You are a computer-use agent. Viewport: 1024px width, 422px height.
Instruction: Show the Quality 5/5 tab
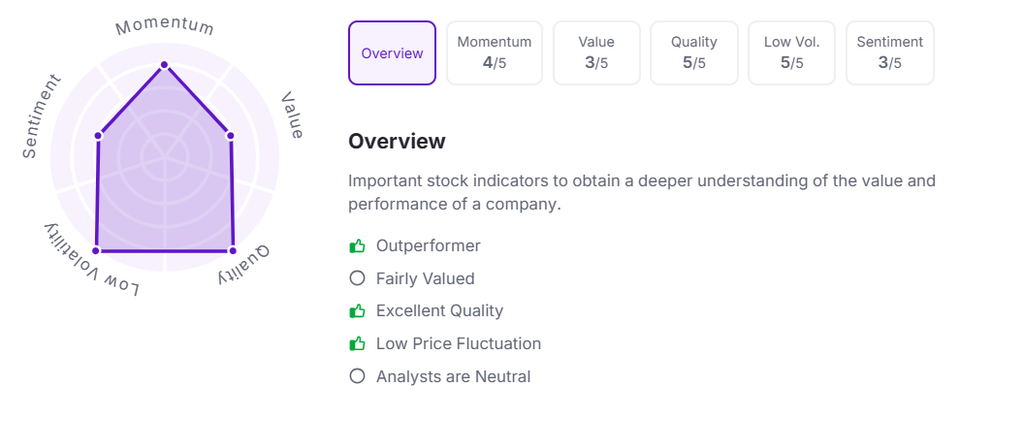(694, 53)
